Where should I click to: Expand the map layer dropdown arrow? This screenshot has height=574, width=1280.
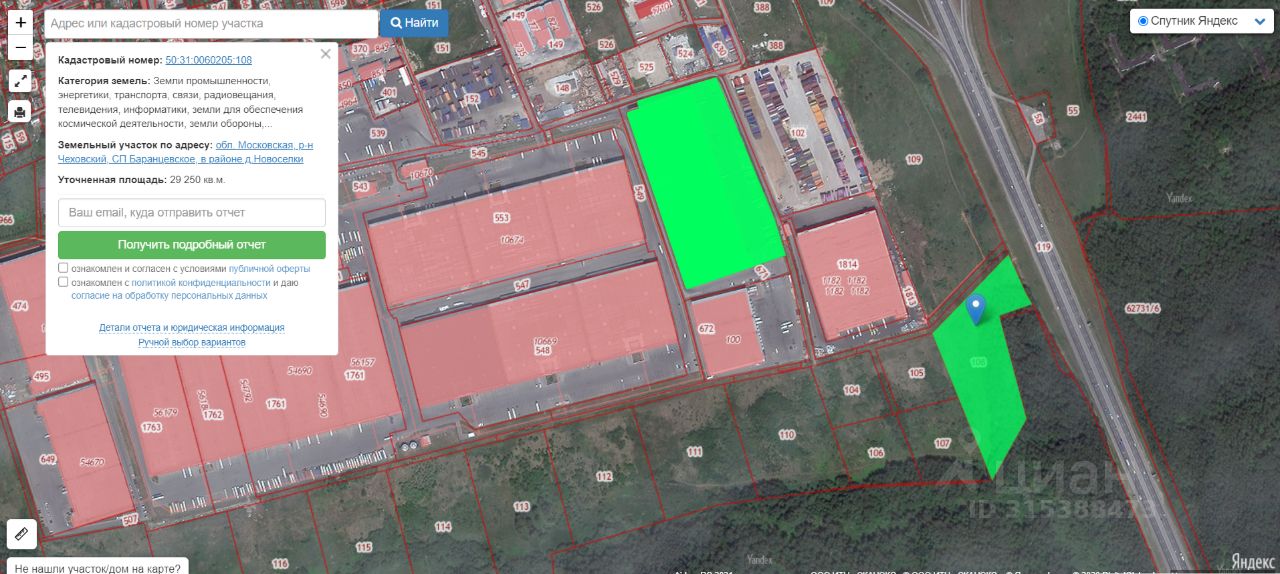[1259, 22]
